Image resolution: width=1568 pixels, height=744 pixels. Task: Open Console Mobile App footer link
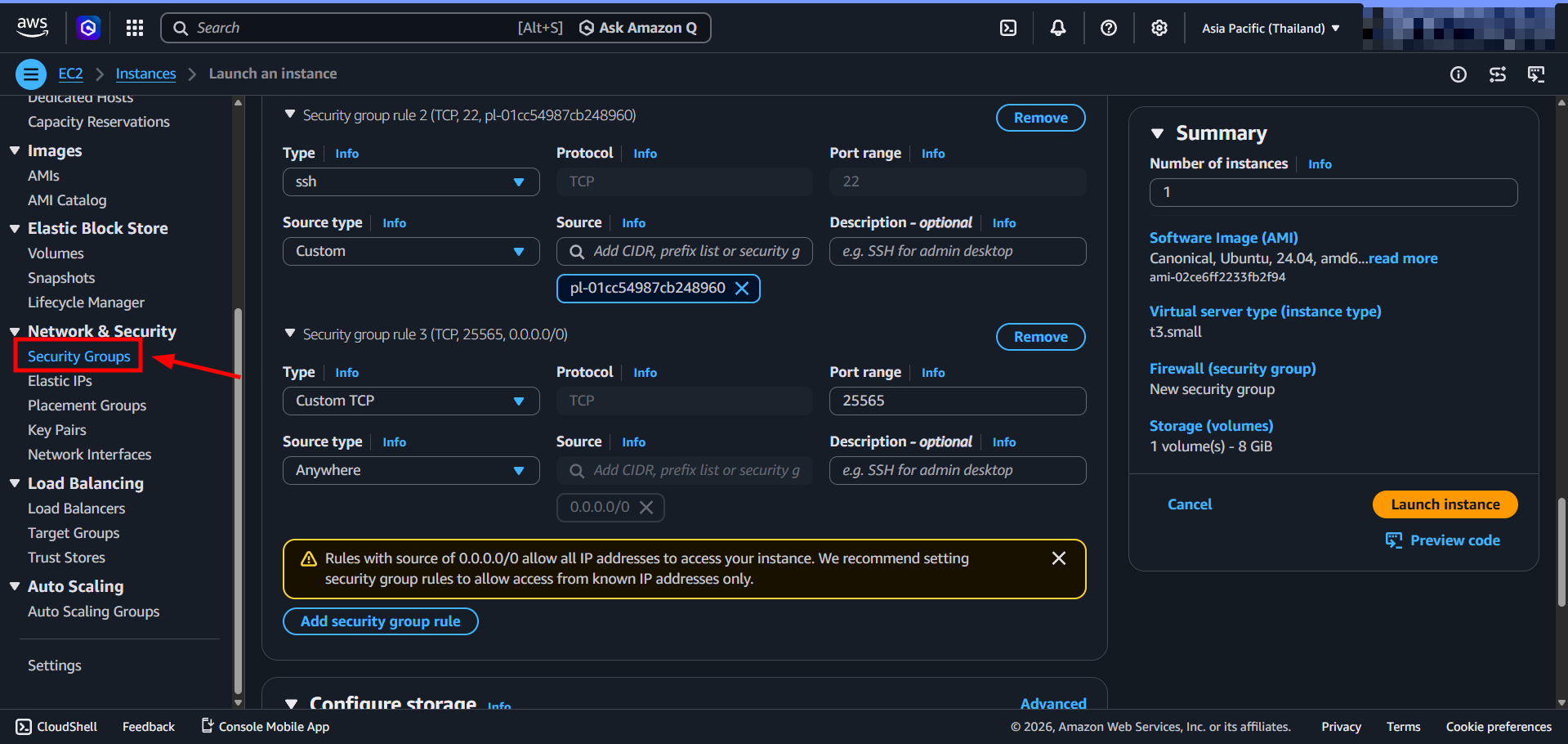pos(266,727)
